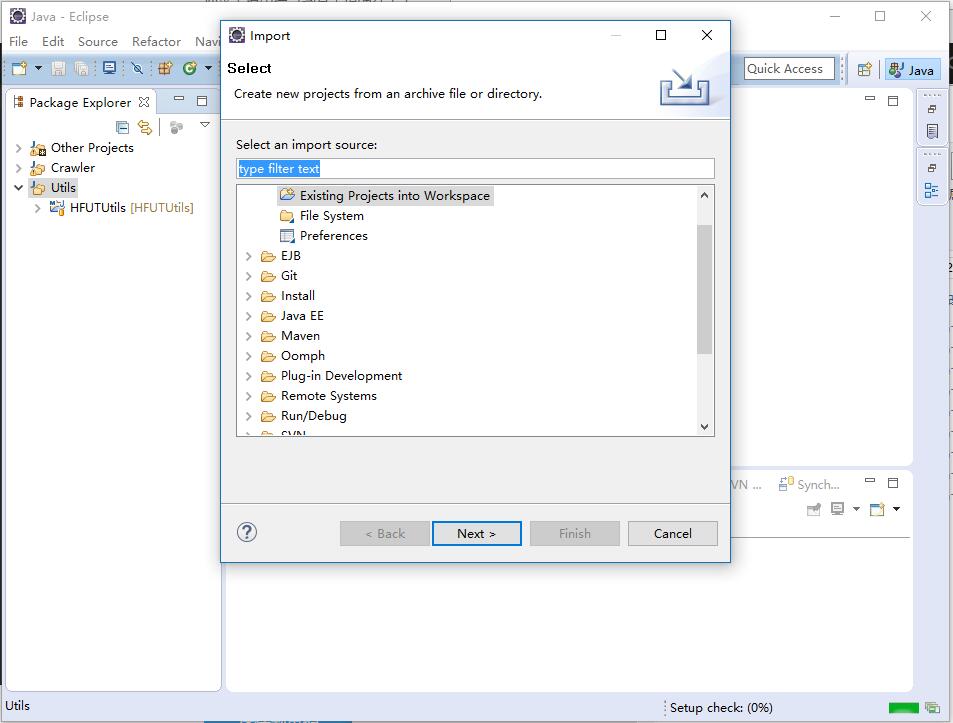Click the Save toolbar icon
Viewport: 953px width, 723px height.
(x=58, y=68)
